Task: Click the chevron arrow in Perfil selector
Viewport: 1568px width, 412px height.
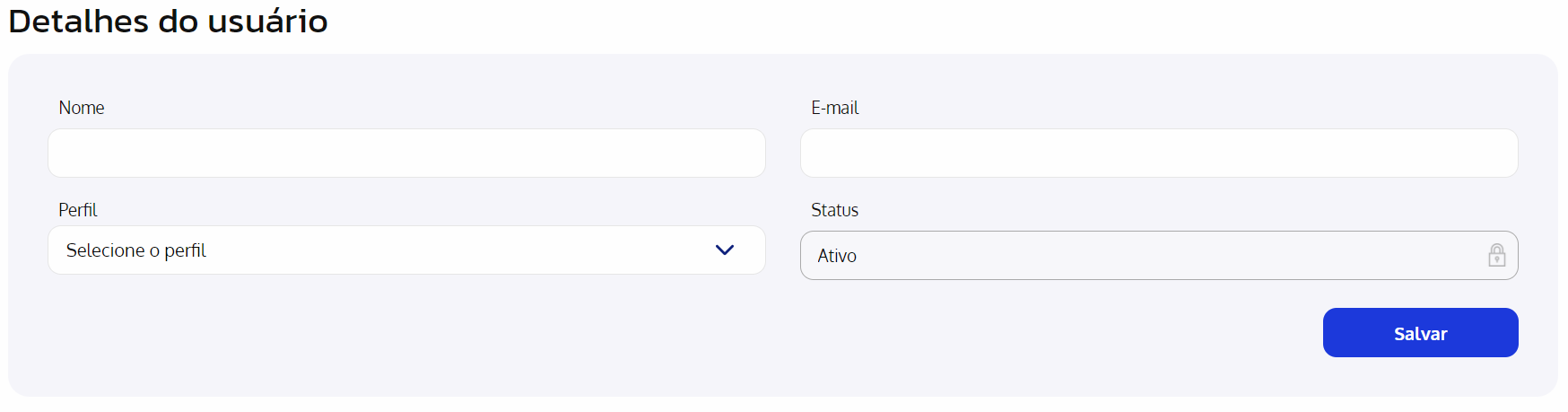Action: click(725, 250)
